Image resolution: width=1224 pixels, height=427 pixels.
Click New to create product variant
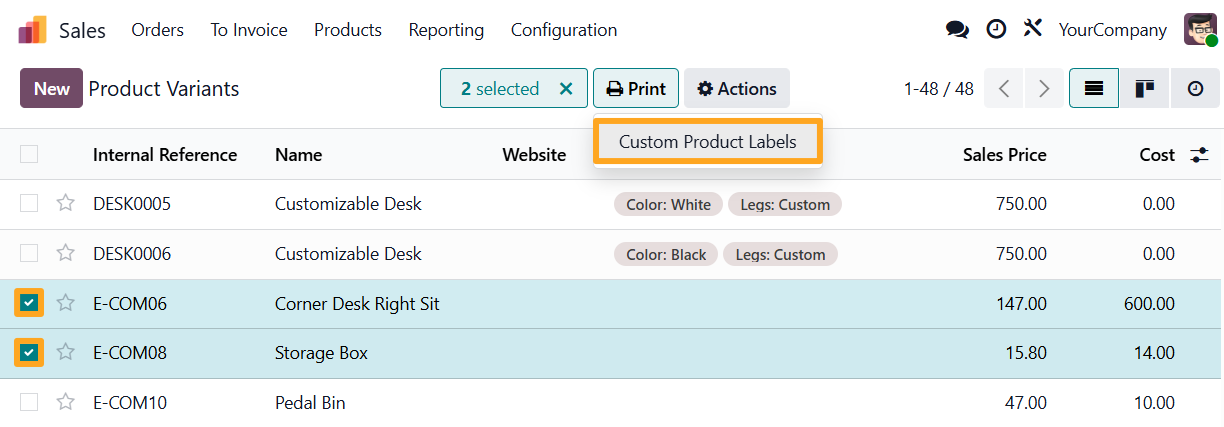[51, 89]
